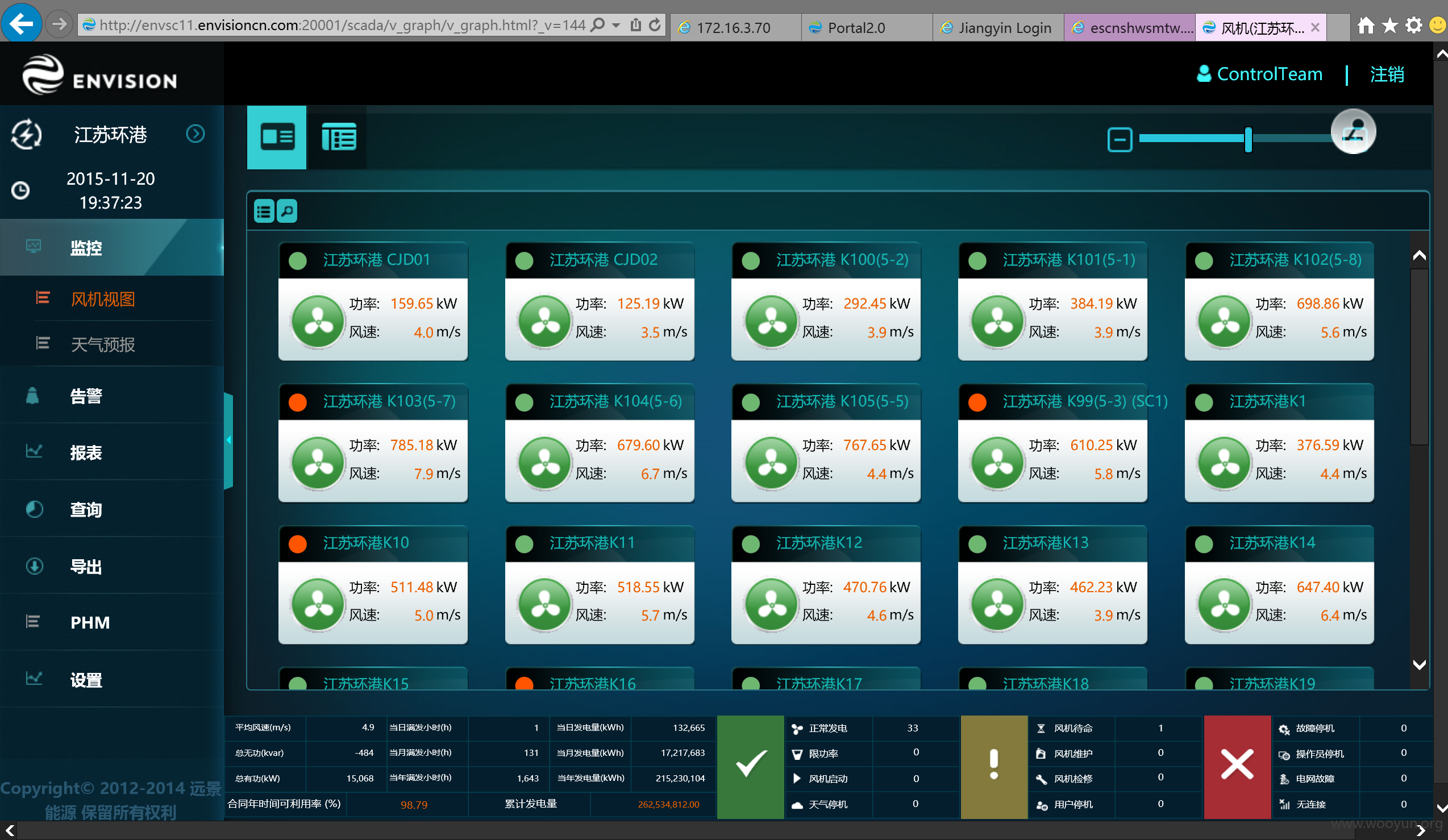Click the red X fault tile

1237,766
